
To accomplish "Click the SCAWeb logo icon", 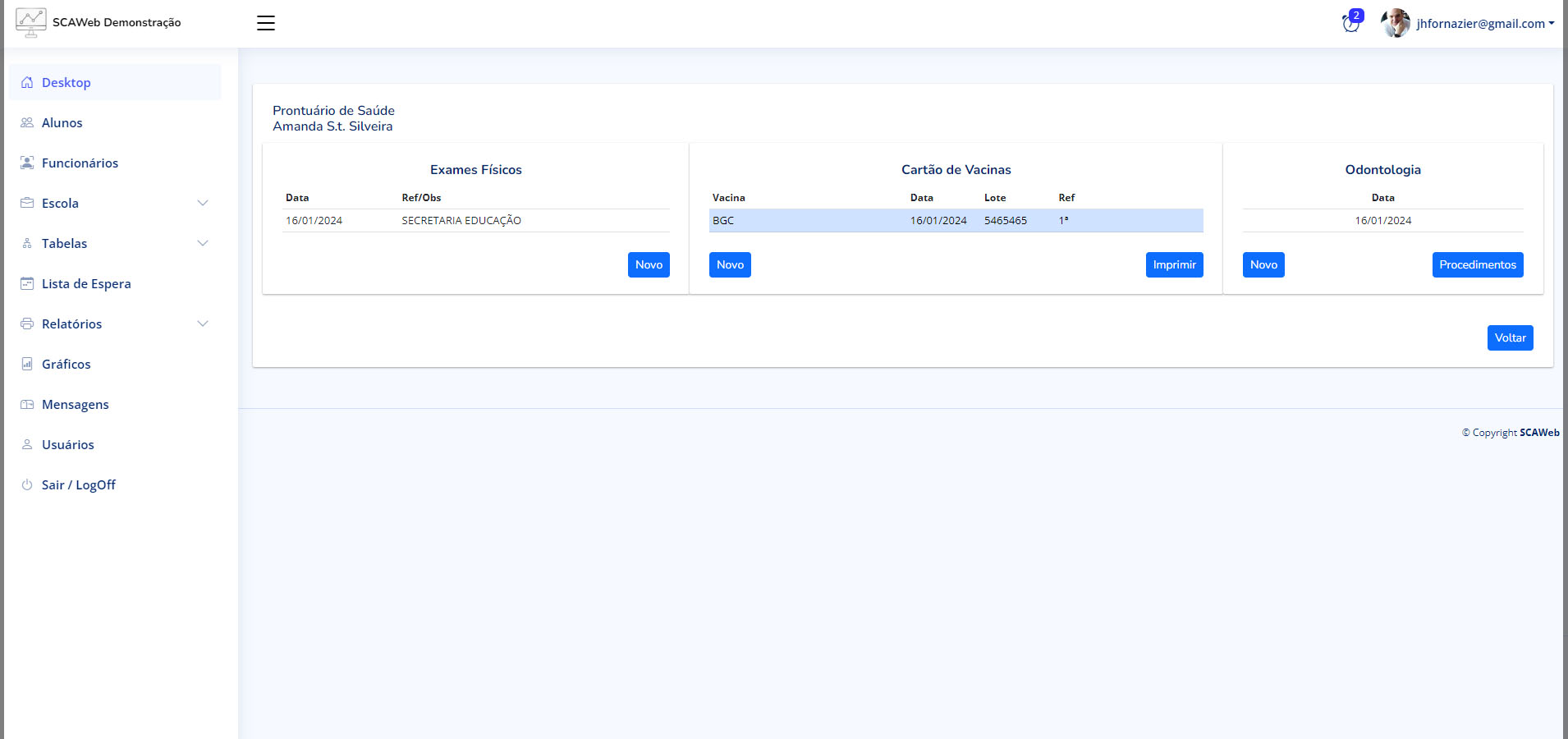I will [31, 22].
